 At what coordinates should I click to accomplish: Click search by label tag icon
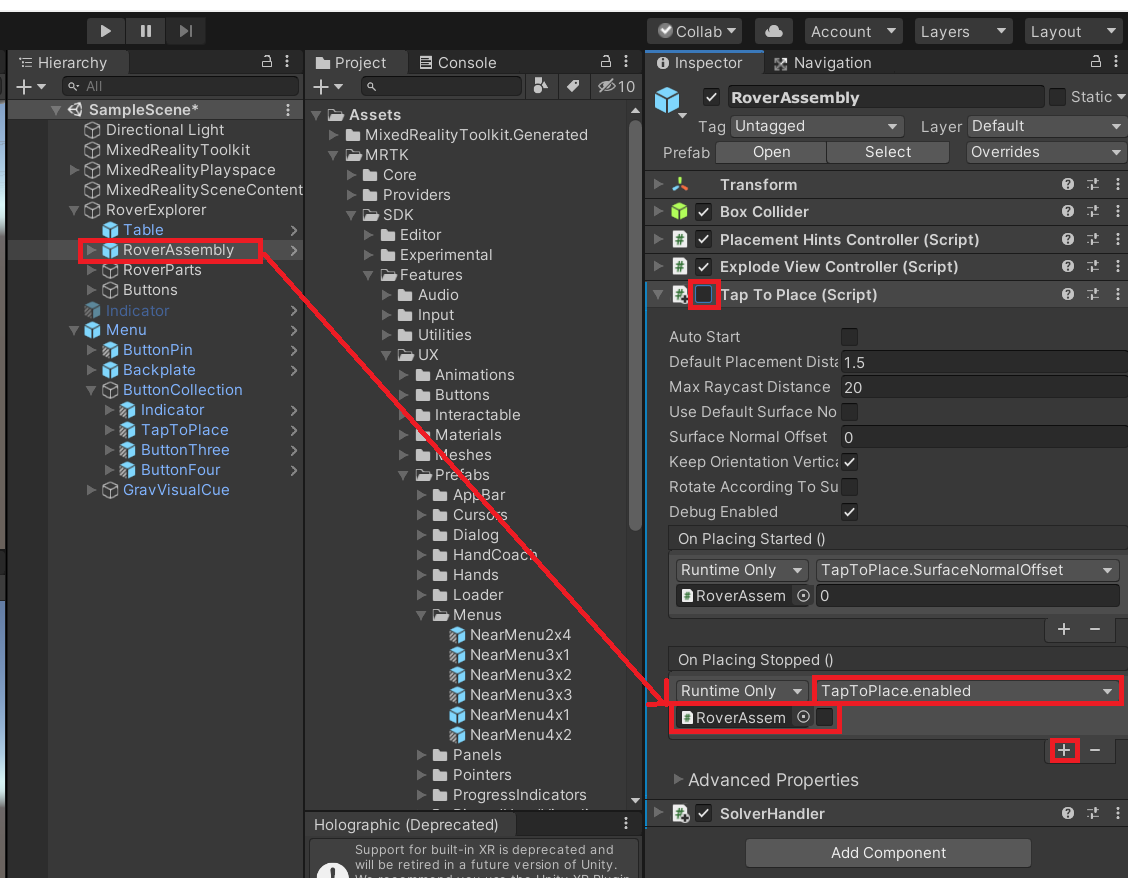click(573, 86)
